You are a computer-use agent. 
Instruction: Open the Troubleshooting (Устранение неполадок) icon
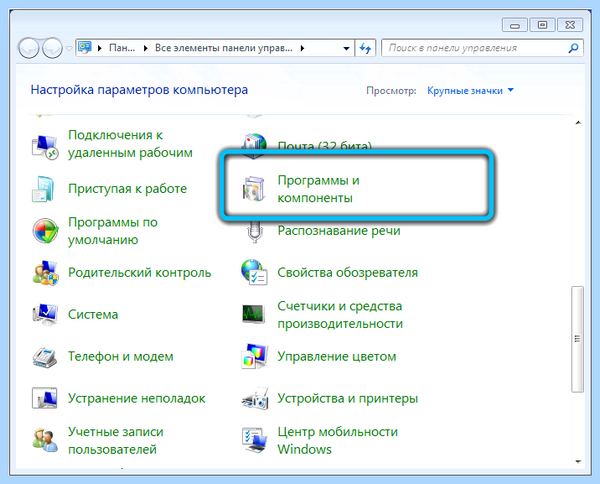coord(45,398)
